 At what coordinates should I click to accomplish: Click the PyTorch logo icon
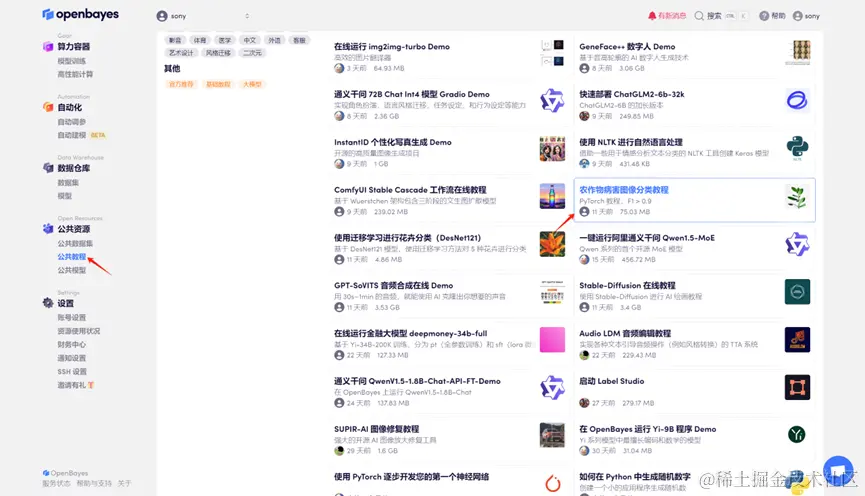tap(552, 483)
